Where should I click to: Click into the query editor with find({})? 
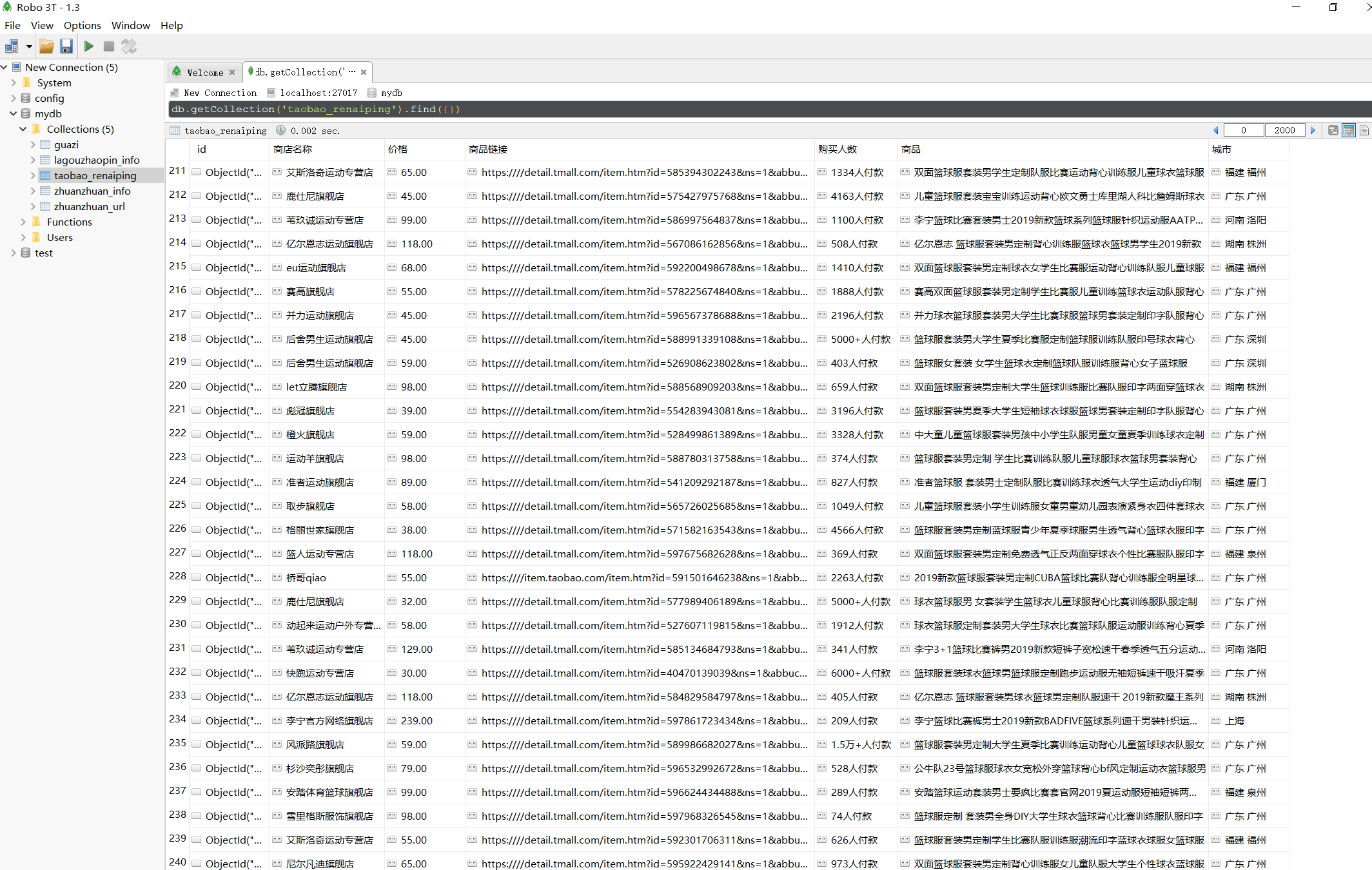770,109
